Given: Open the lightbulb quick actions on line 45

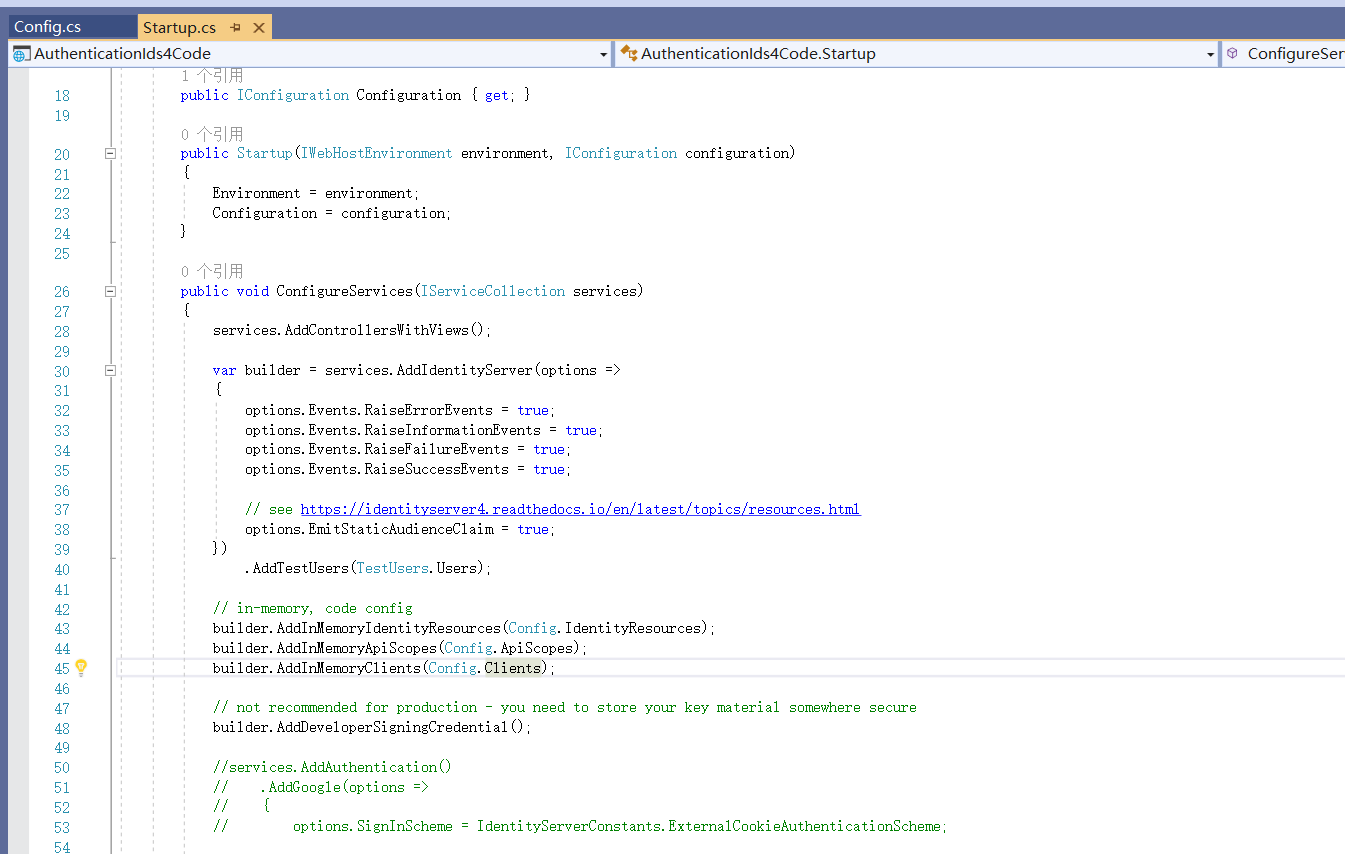Looking at the screenshot, I should pyautogui.click(x=81, y=668).
